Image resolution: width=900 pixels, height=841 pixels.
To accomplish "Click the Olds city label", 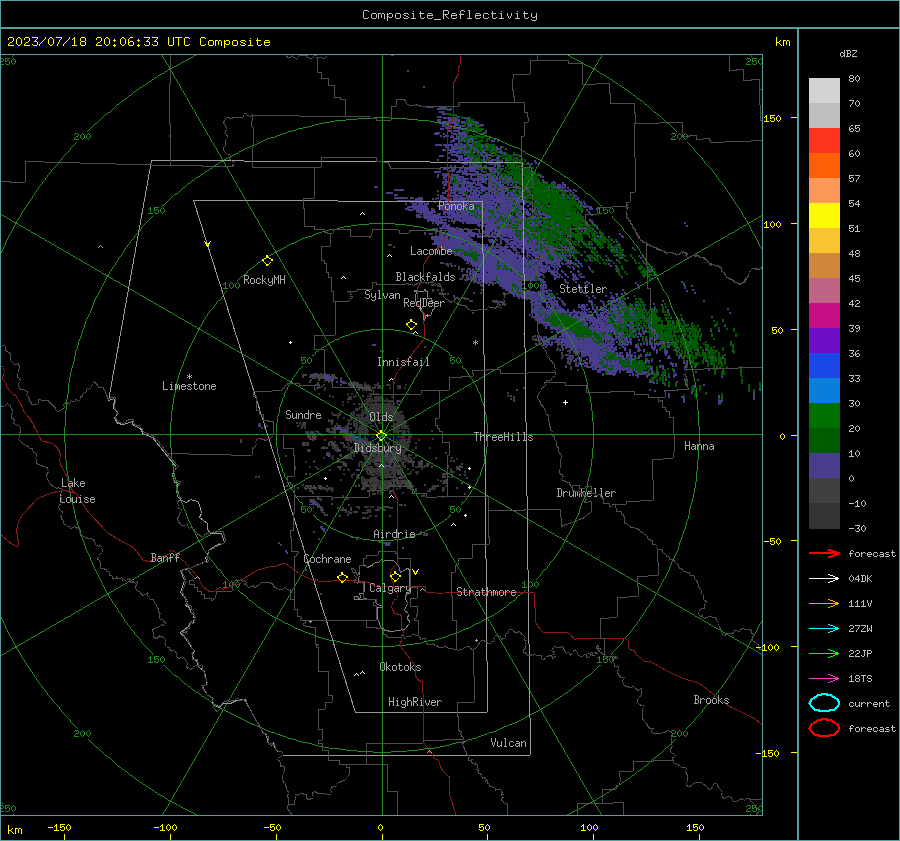I will [x=381, y=417].
